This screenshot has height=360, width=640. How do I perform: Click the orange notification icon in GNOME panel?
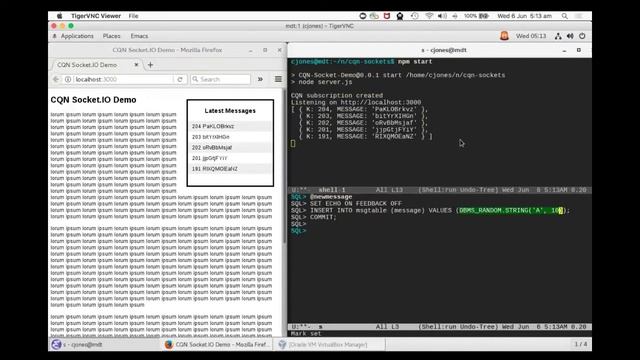point(504,36)
